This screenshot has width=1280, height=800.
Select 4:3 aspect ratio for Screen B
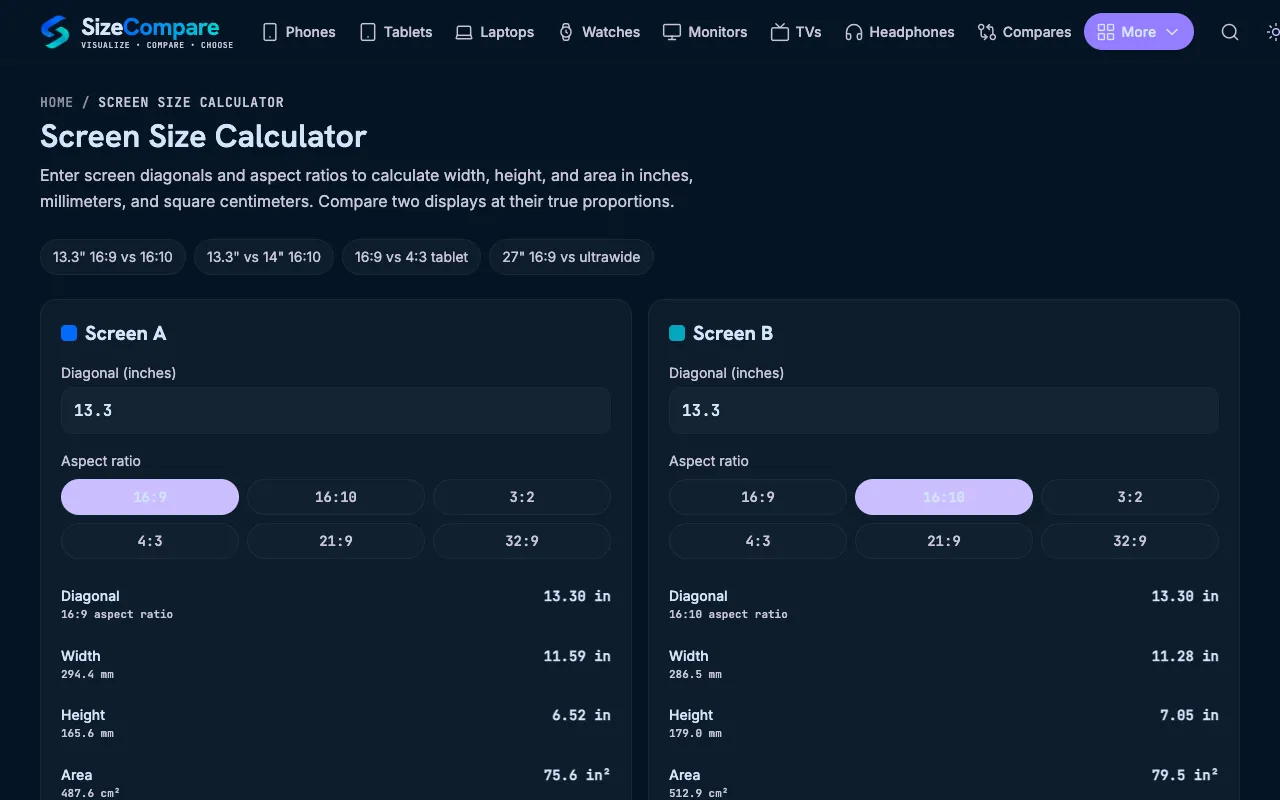[x=758, y=541]
